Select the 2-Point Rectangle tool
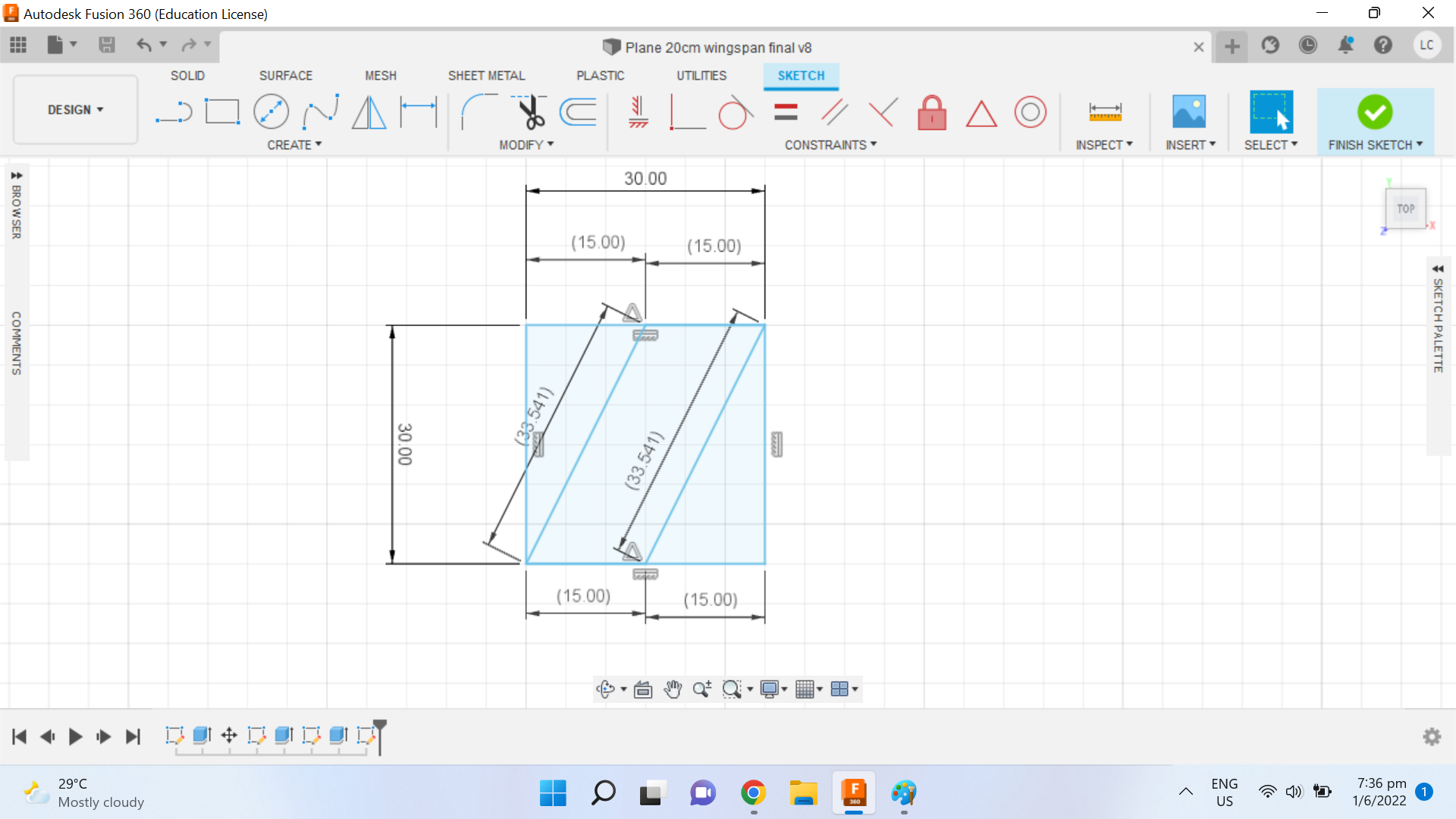This screenshot has height=819, width=1456. tap(221, 111)
